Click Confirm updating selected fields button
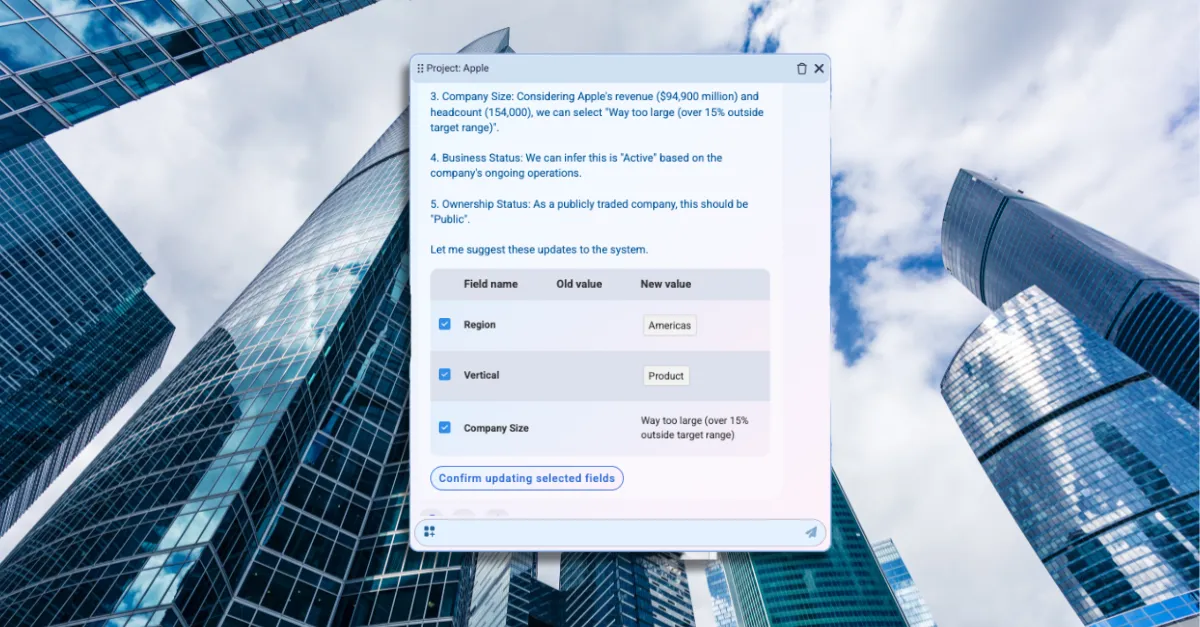The image size is (1200, 627). click(x=527, y=478)
